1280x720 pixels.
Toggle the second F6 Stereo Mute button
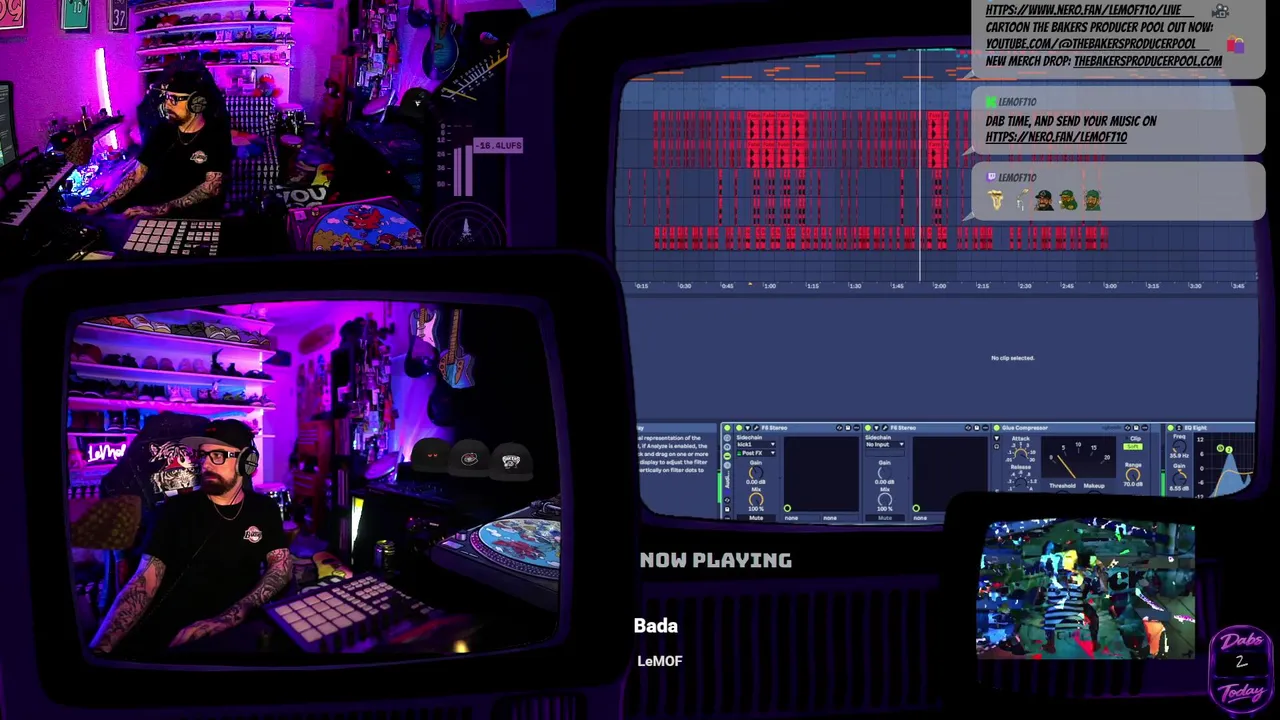[x=885, y=518]
